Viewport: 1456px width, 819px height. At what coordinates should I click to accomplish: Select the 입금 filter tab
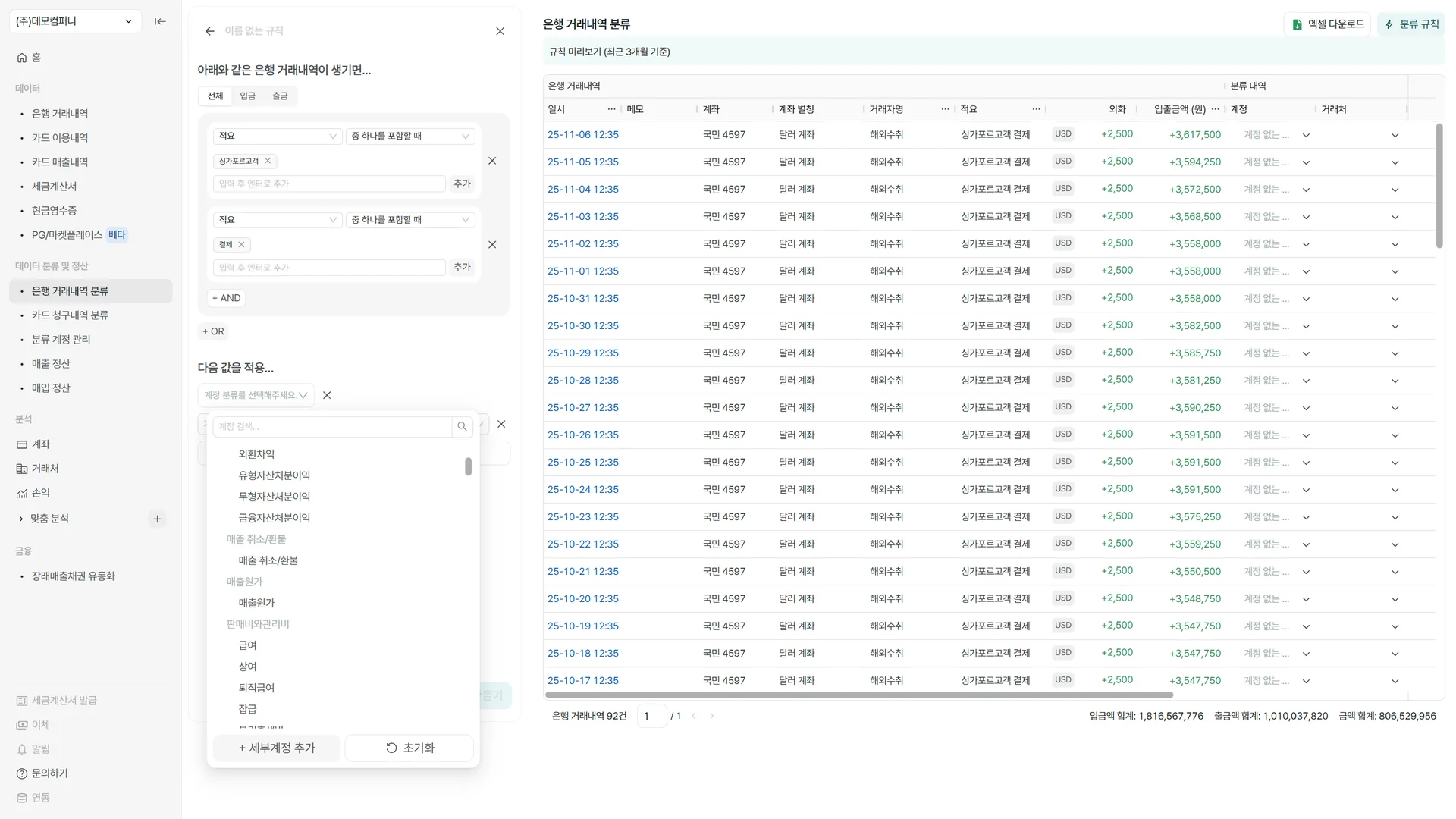click(x=248, y=96)
